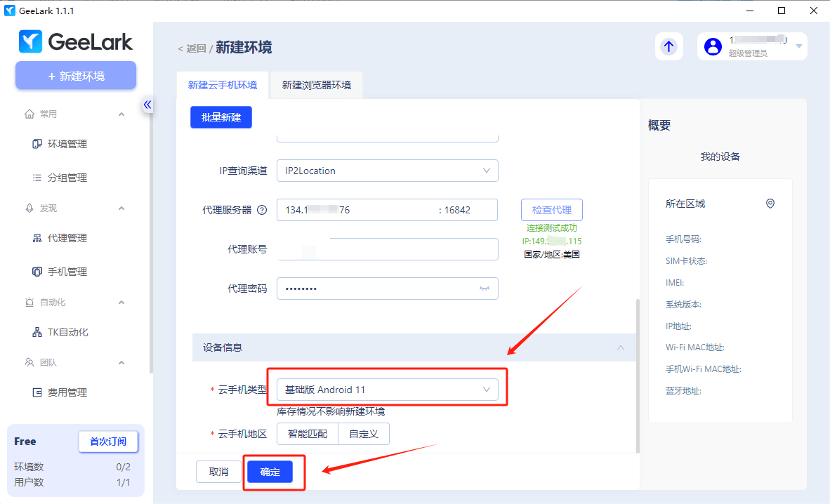This screenshot has width=830, height=504.
Task: Select 自定义 for cloud phone region
Action: tap(363, 433)
